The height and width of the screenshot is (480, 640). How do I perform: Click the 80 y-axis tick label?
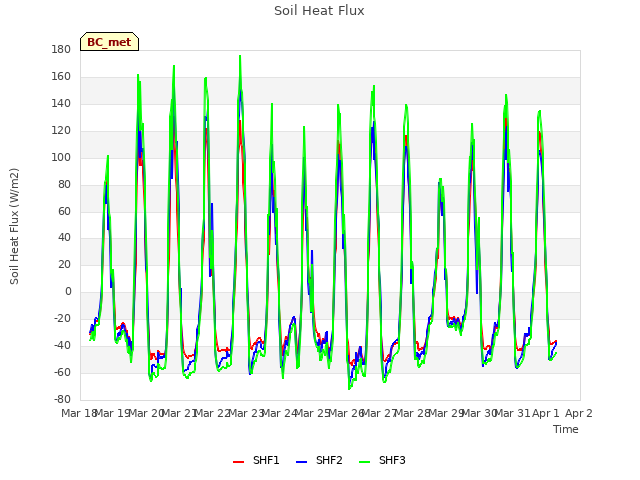pos(64,184)
